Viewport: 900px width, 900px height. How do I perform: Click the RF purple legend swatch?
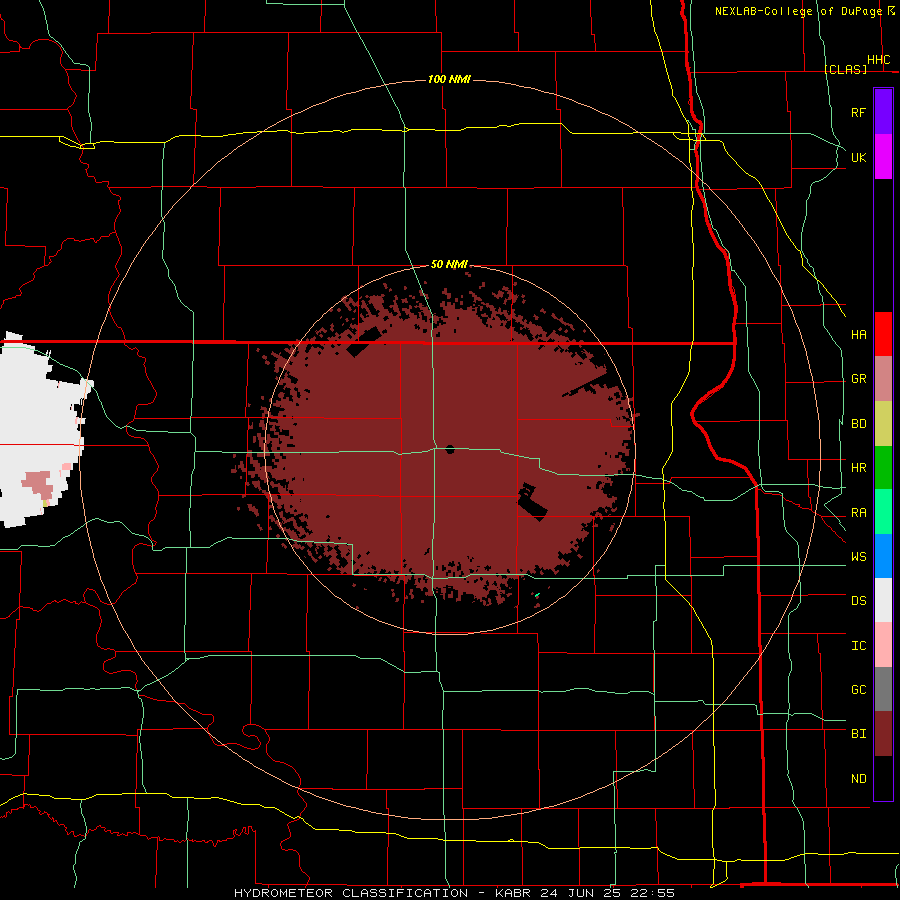[x=883, y=112]
